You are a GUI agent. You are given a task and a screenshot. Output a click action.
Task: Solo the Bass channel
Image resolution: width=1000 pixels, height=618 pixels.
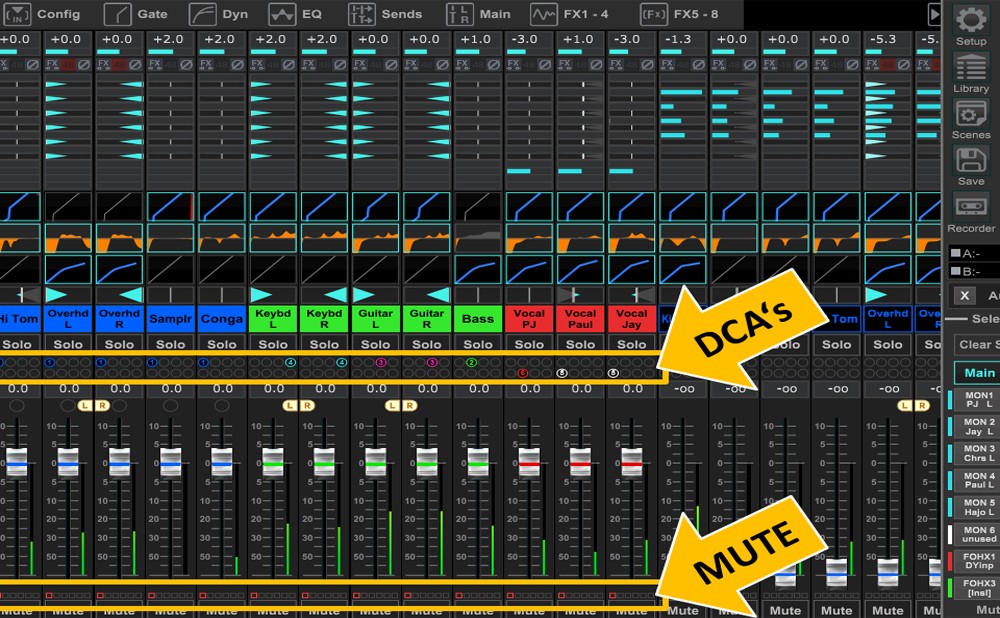tap(478, 344)
